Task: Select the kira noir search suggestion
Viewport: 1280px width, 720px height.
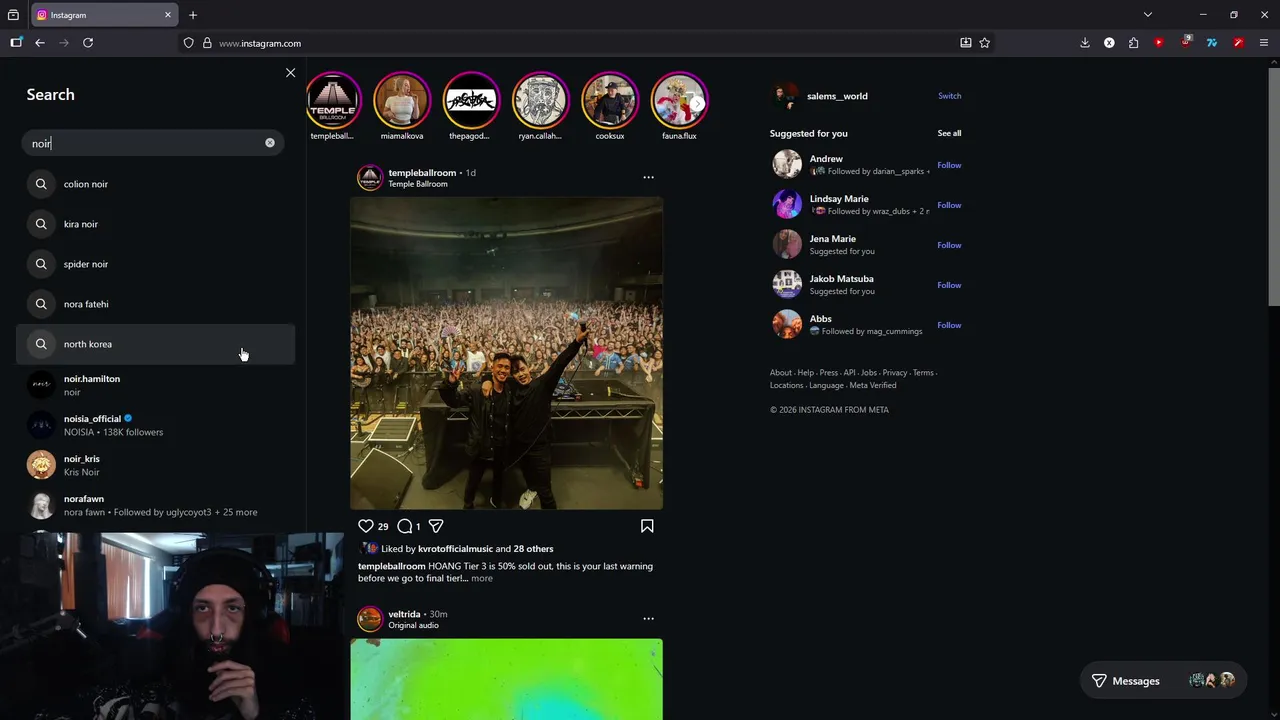Action: coord(155,224)
